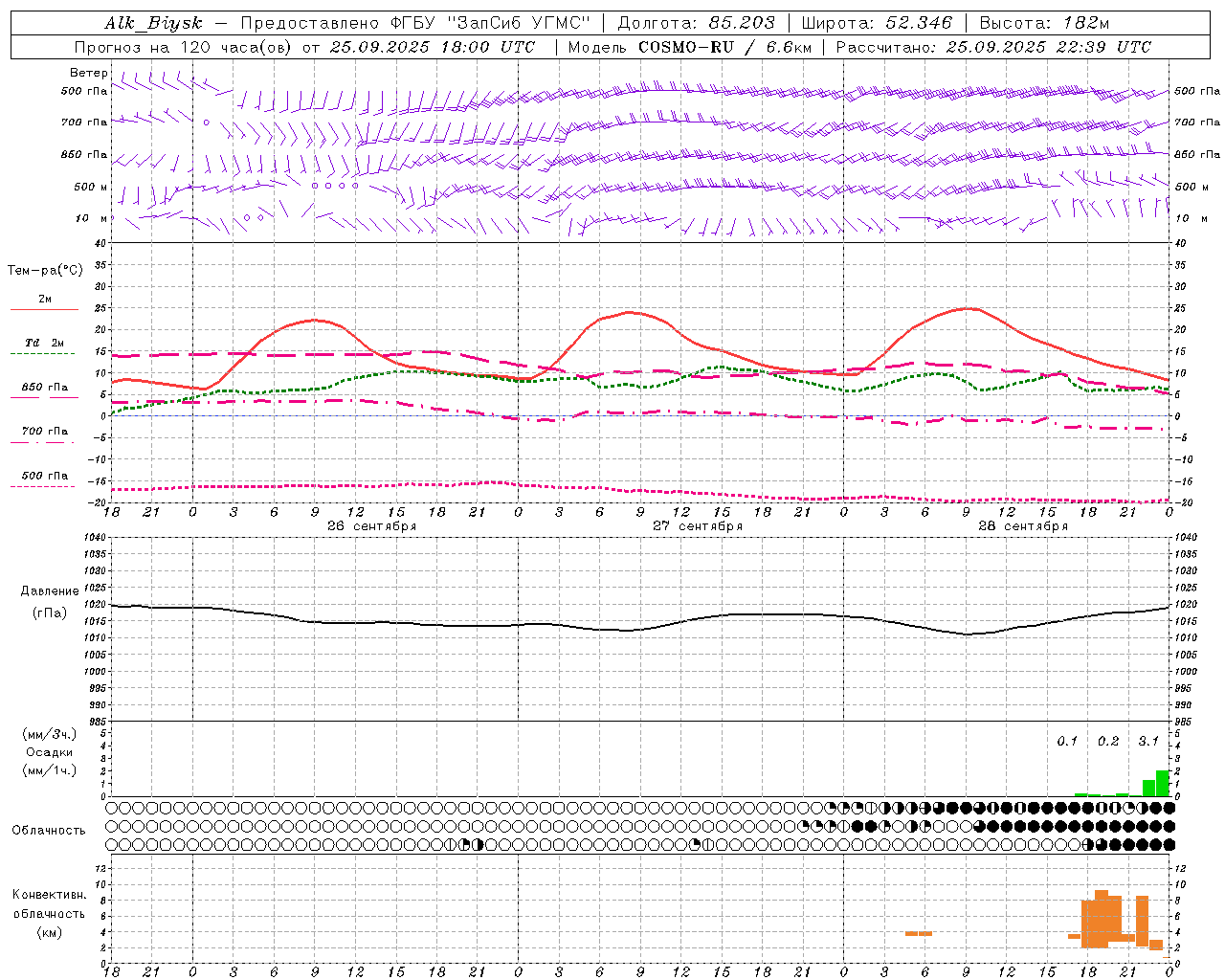Click the 'Конвективн.' convective cloud label
Image resolution: width=1225 pixels, height=980 pixels.
click(x=50, y=895)
